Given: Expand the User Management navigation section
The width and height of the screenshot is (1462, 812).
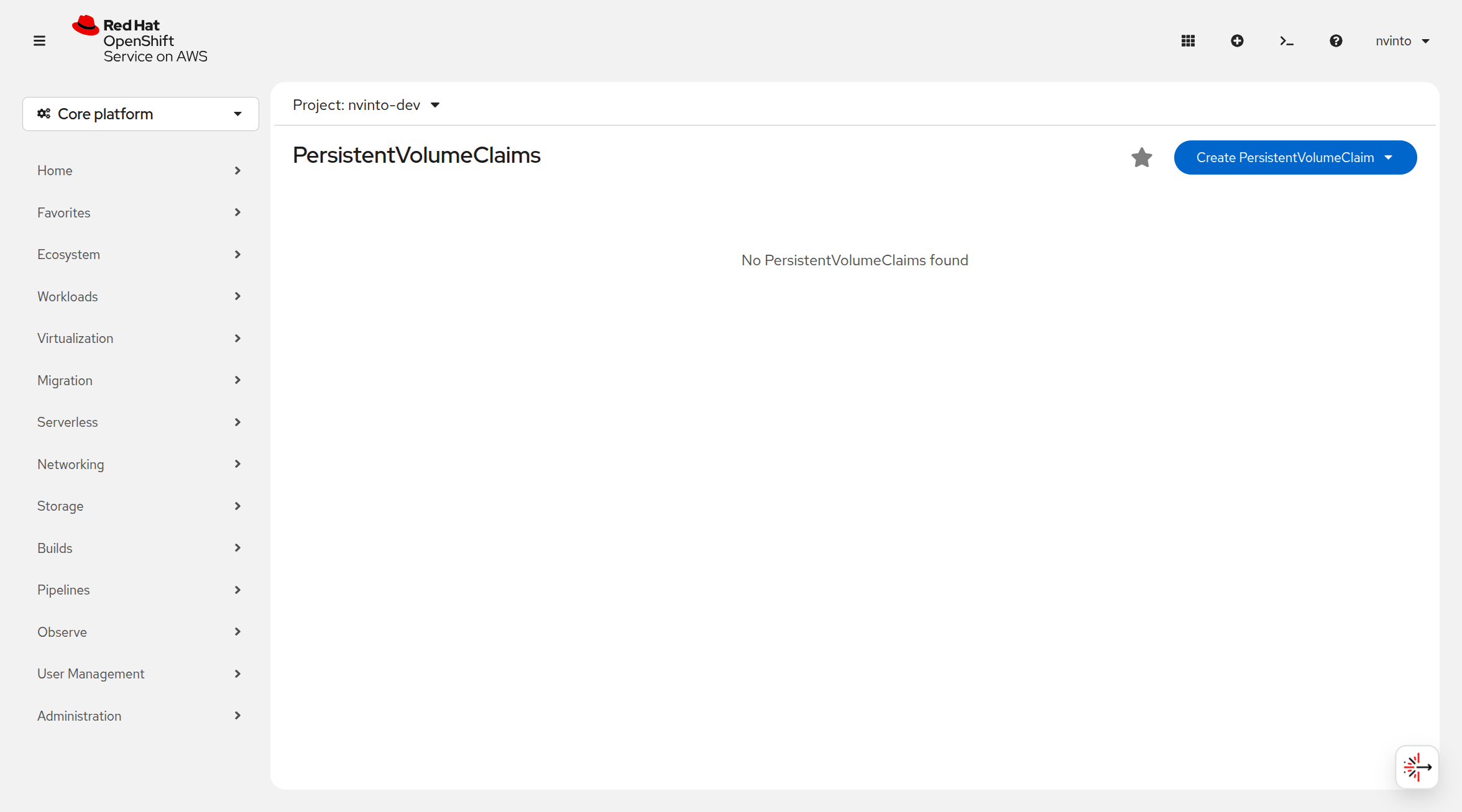Looking at the screenshot, I should (140, 674).
